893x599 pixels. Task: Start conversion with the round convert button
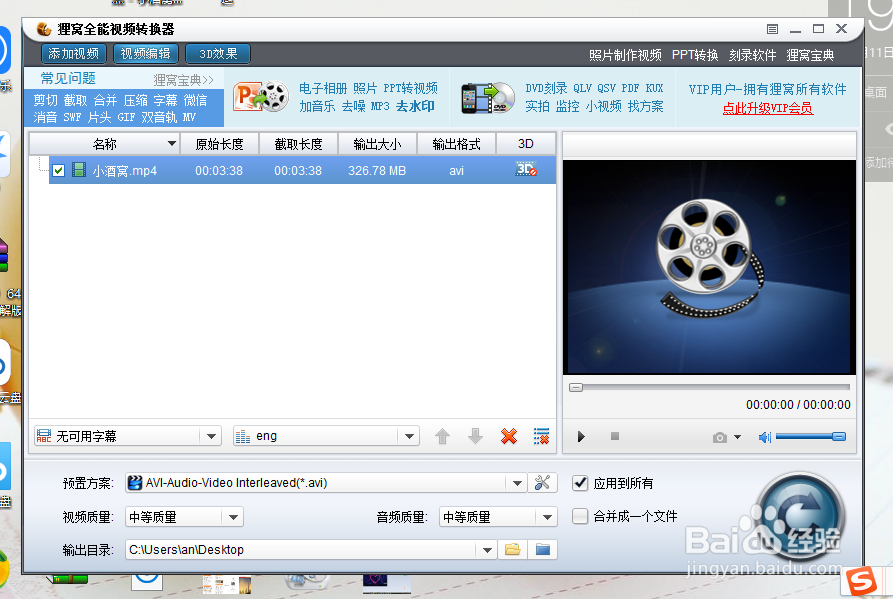pos(802,516)
